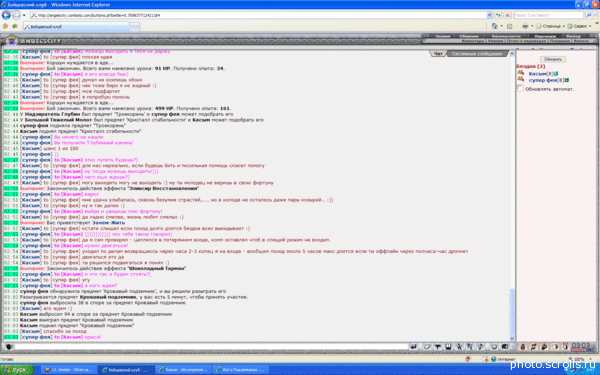This screenshot has height=375, width=600.
Task: Select Касым in the online user list
Action: pyautogui.click(x=537, y=73)
